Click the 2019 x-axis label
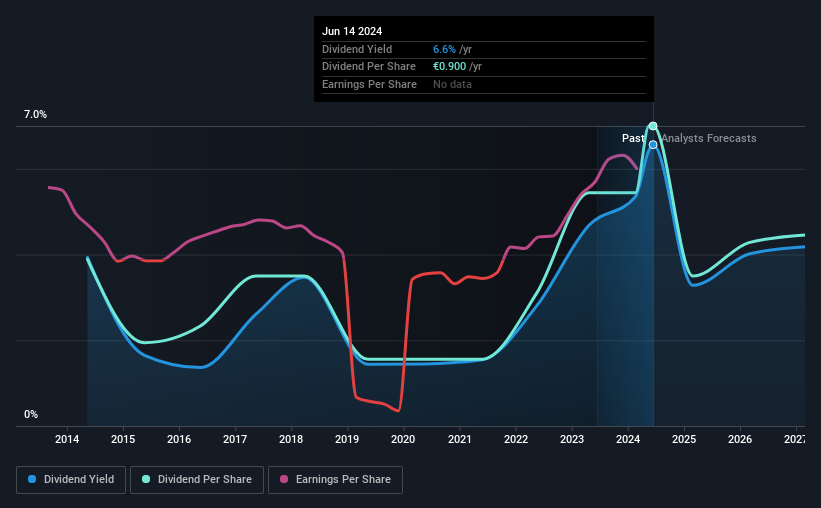Image resolution: width=821 pixels, height=508 pixels. [x=347, y=439]
